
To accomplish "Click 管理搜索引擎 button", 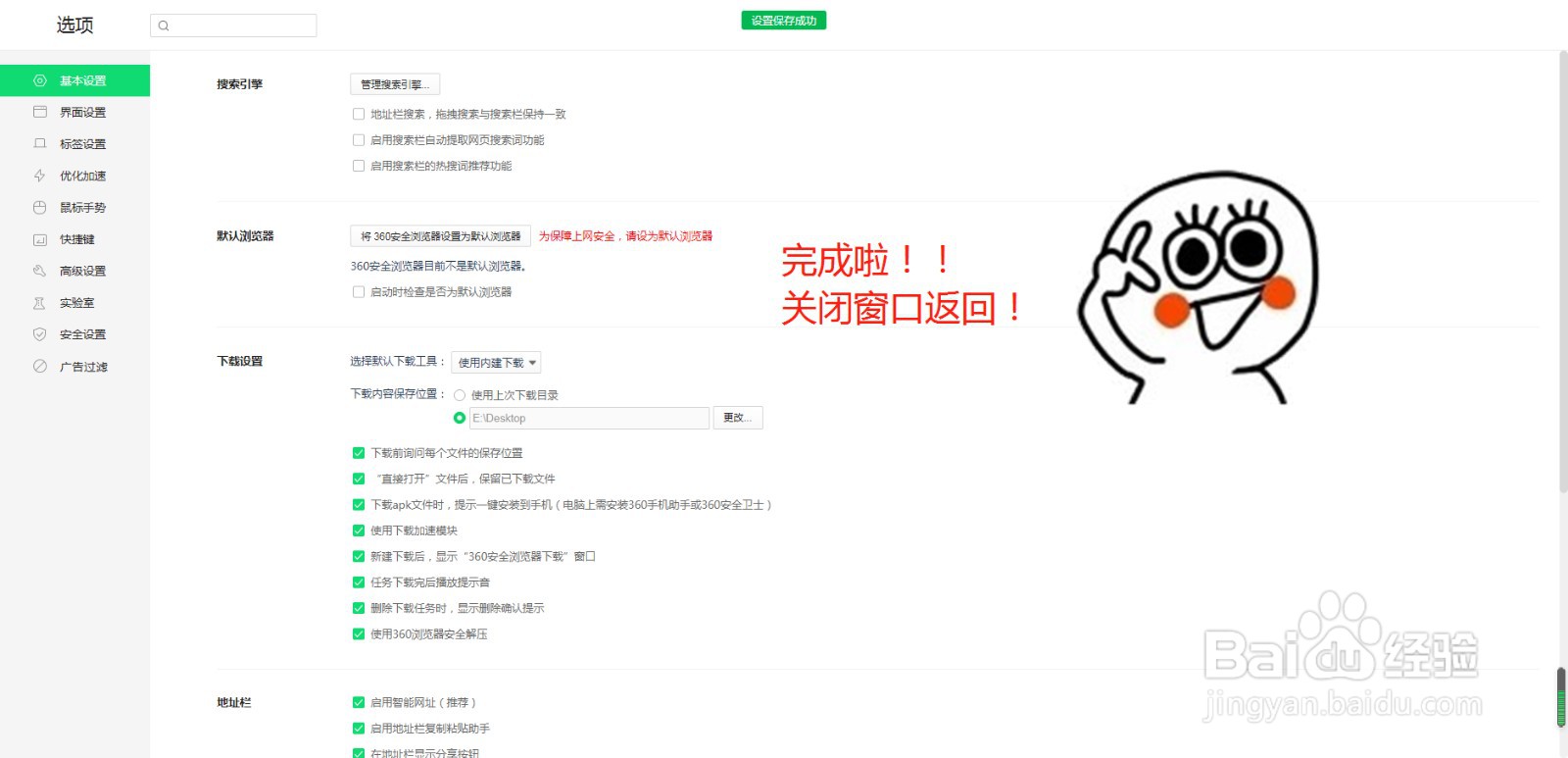I will pos(395,84).
